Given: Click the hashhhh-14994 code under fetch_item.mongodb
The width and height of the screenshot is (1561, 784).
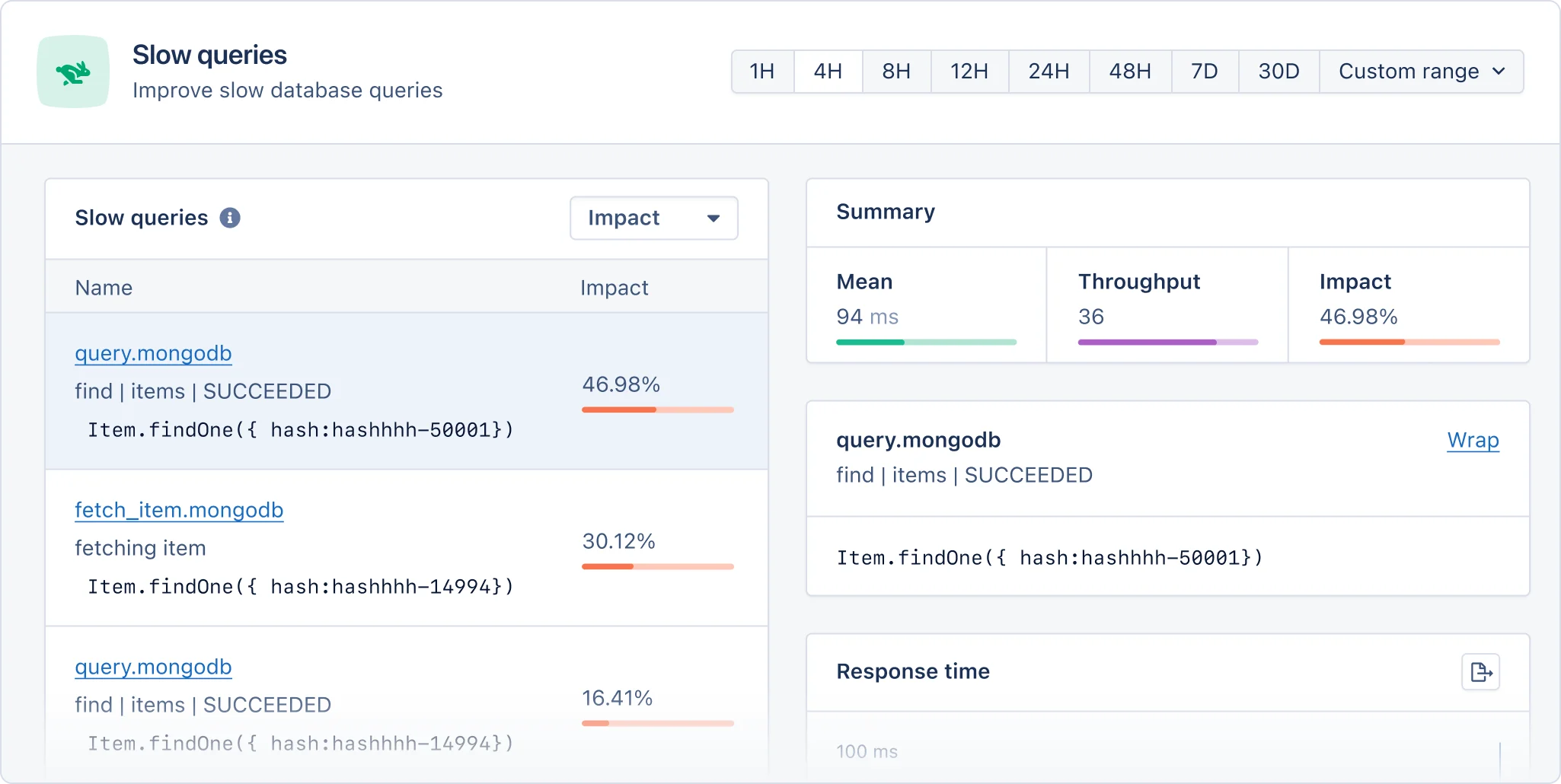Looking at the screenshot, I should pos(301,587).
